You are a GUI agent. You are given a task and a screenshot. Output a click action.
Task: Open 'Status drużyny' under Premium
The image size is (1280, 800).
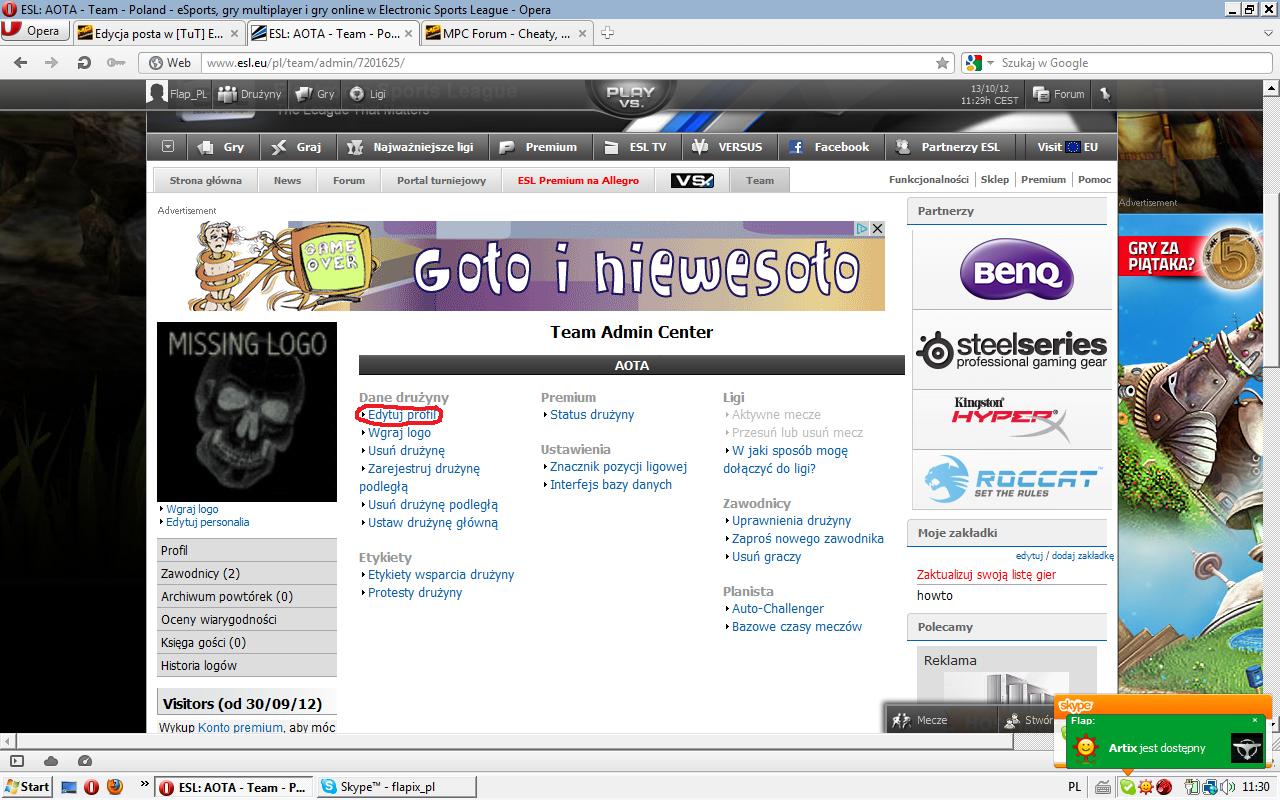tap(592, 415)
